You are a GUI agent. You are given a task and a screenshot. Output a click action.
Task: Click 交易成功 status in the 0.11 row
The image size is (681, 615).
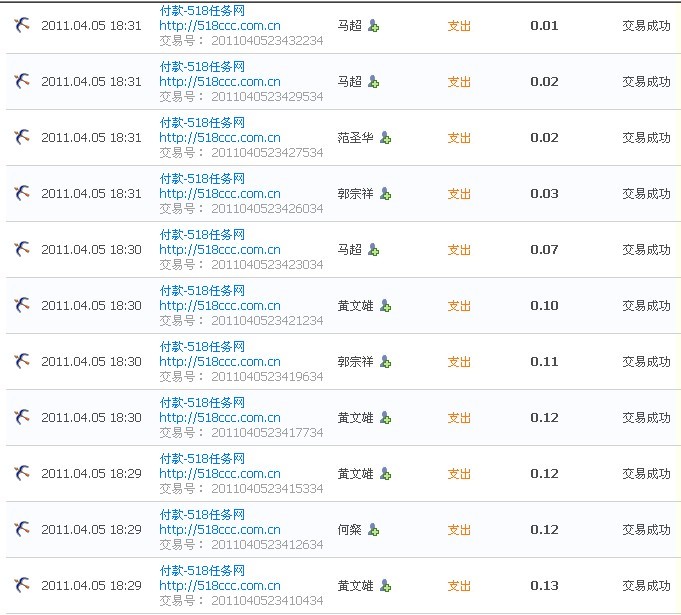[646, 362]
